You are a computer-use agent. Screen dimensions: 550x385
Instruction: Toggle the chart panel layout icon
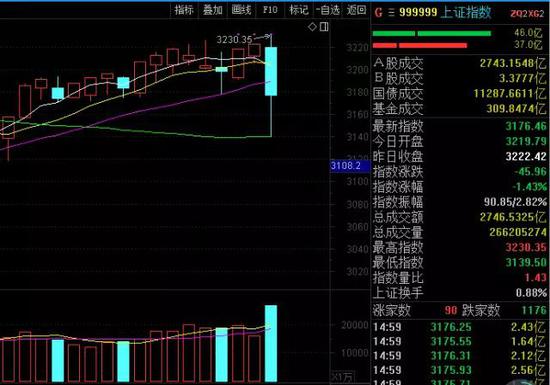pyautogui.click(x=324, y=27)
